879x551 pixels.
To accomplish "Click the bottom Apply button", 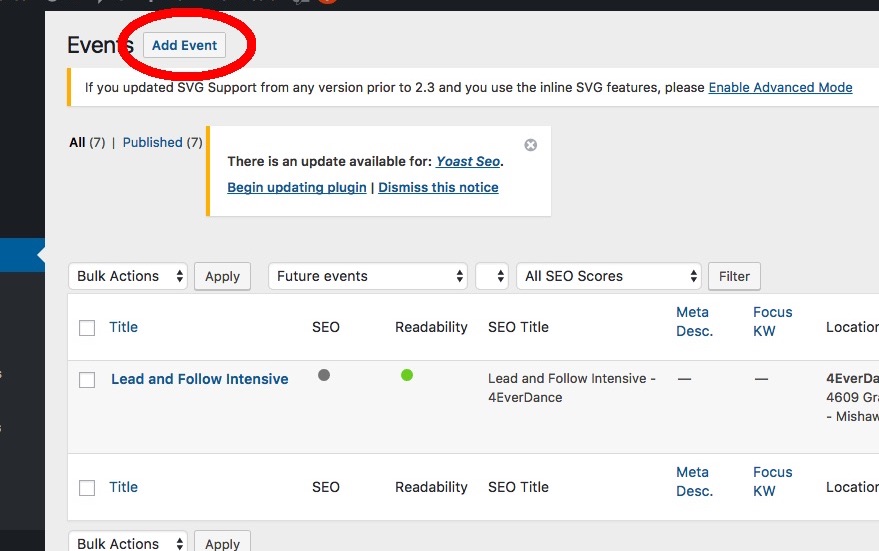I will (223, 543).
